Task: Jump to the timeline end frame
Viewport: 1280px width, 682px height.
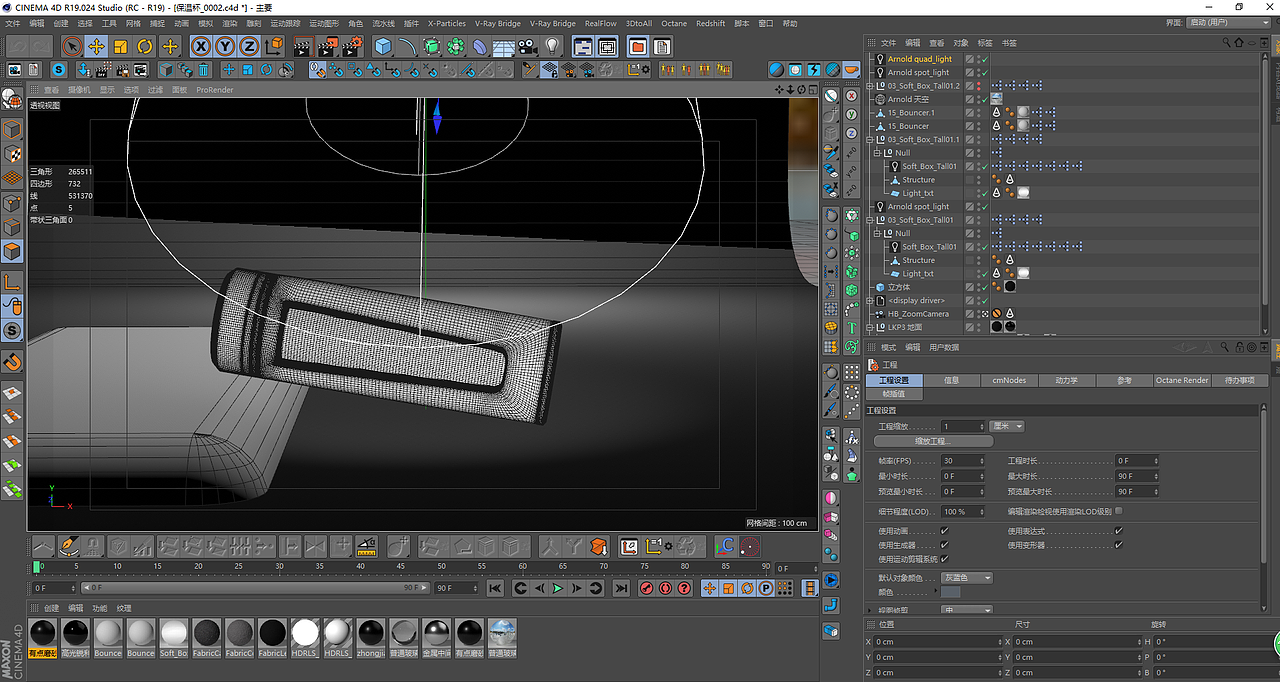Action: point(621,589)
